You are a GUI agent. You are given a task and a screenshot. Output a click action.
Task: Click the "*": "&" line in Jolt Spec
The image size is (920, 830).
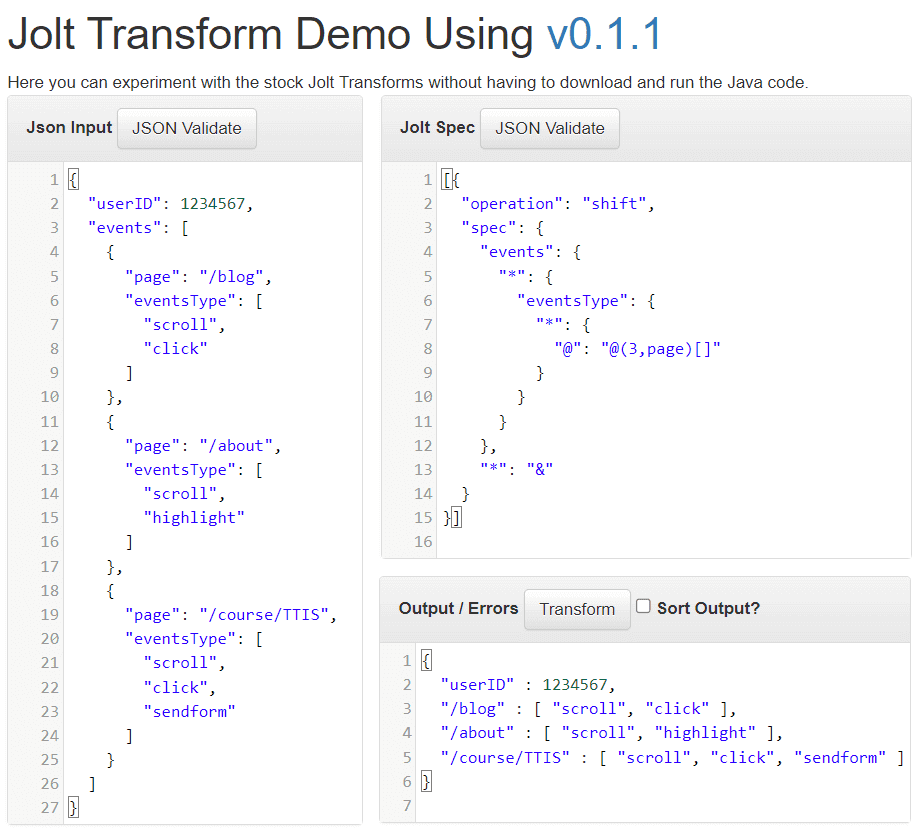516,469
